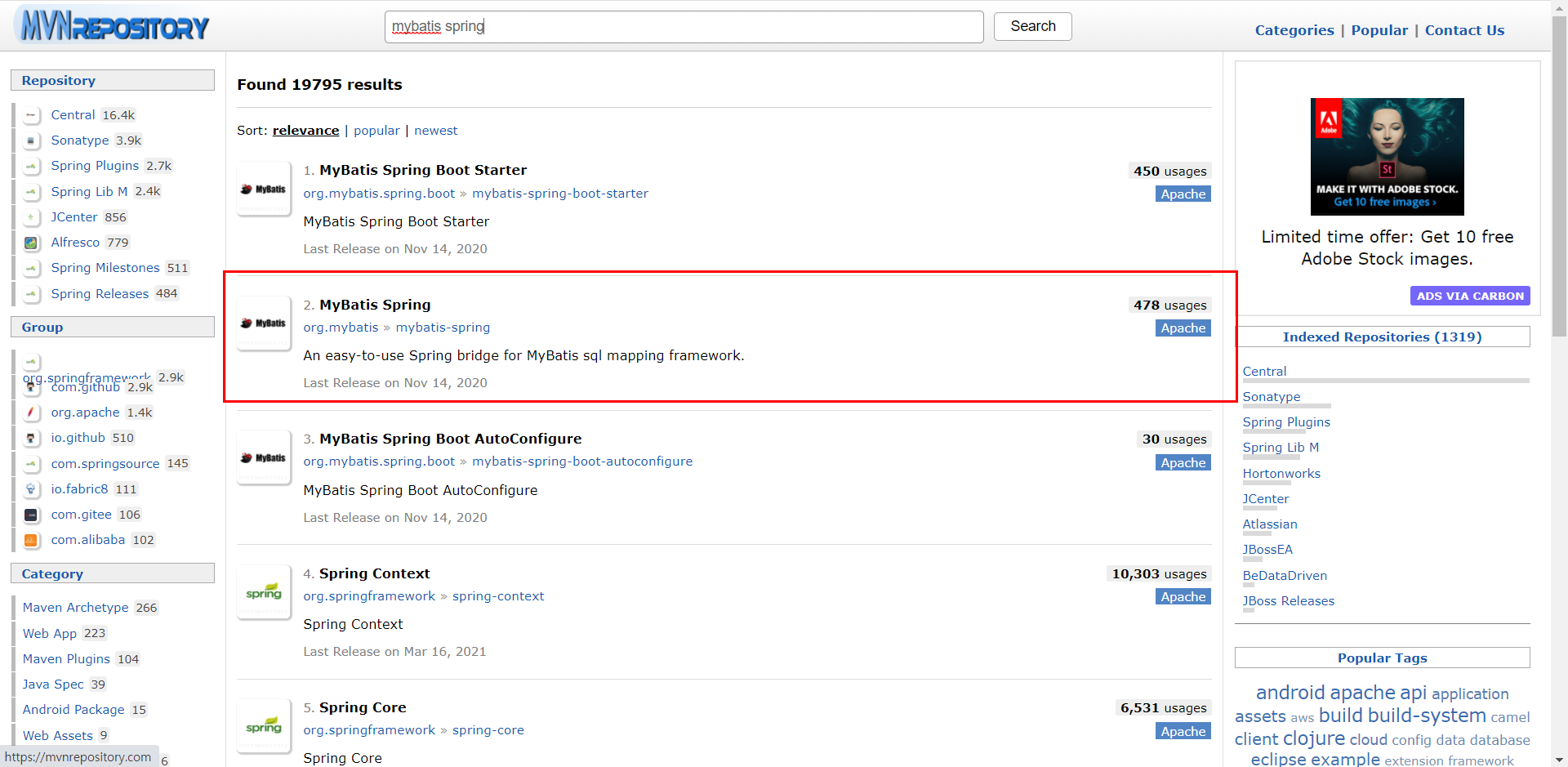This screenshot has height=767, width=1568.
Task: Click the JCenter repository icon
Action: point(31,217)
